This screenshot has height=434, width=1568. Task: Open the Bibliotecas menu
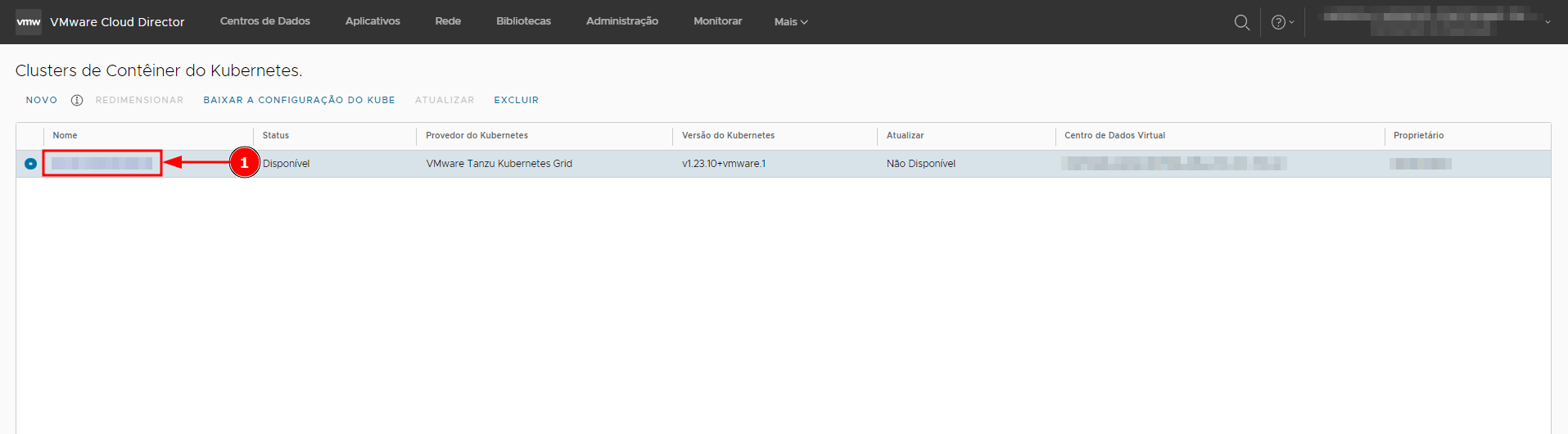(x=523, y=21)
